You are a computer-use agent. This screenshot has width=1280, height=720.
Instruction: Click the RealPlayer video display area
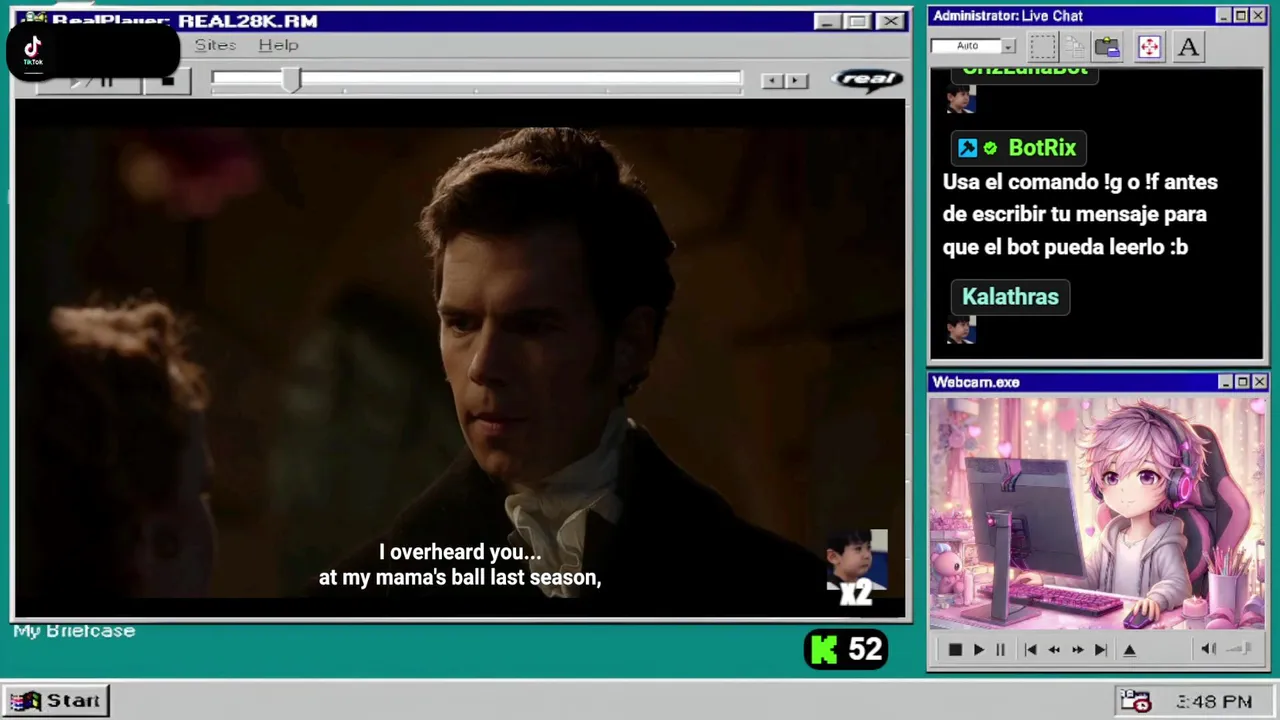point(460,358)
